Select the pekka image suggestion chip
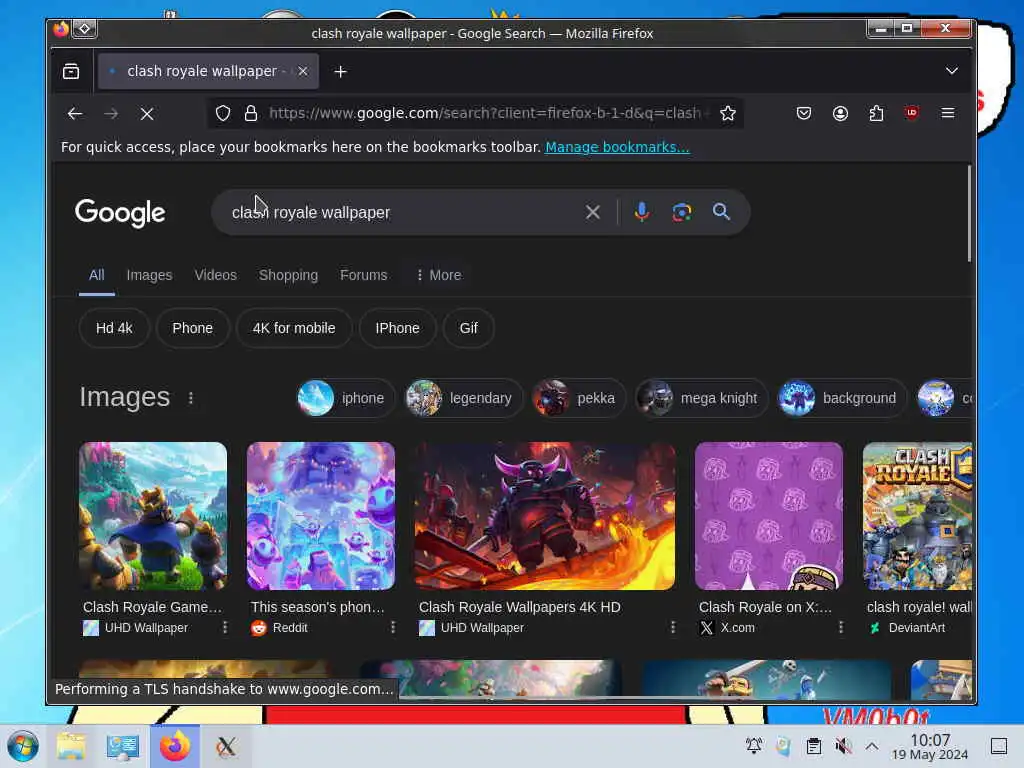The image size is (1024, 768). pyautogui.click(x=579, y=398)
